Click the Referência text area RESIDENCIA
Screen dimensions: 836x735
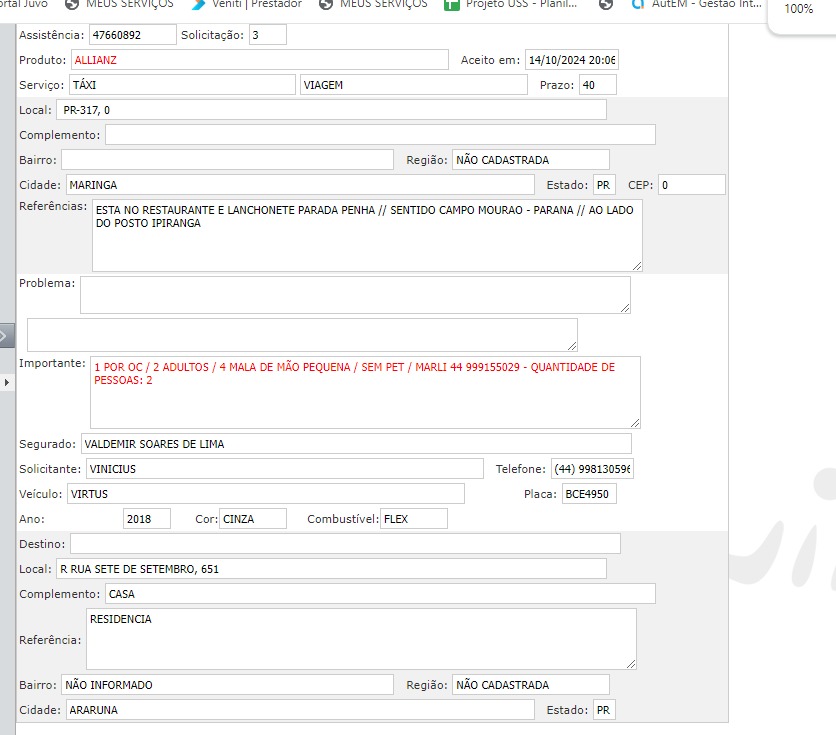coord(361,639)
